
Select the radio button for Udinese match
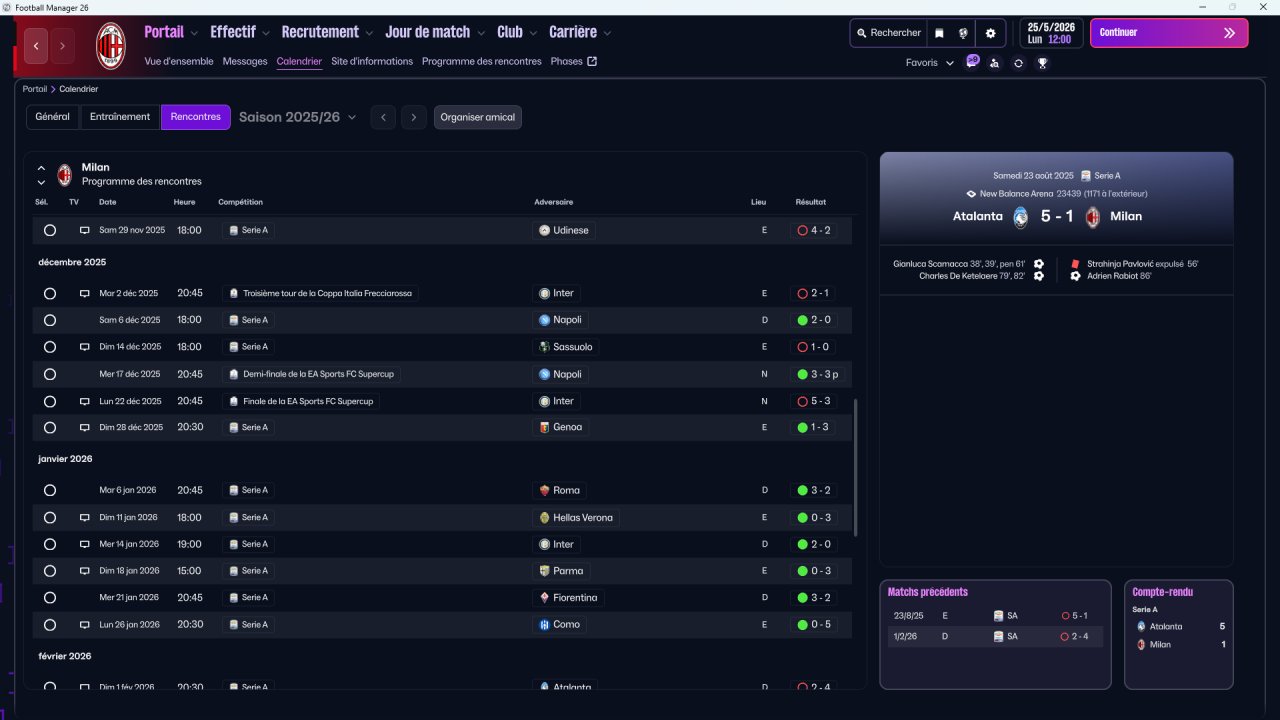pyautogui.click(x=50, y=230)
